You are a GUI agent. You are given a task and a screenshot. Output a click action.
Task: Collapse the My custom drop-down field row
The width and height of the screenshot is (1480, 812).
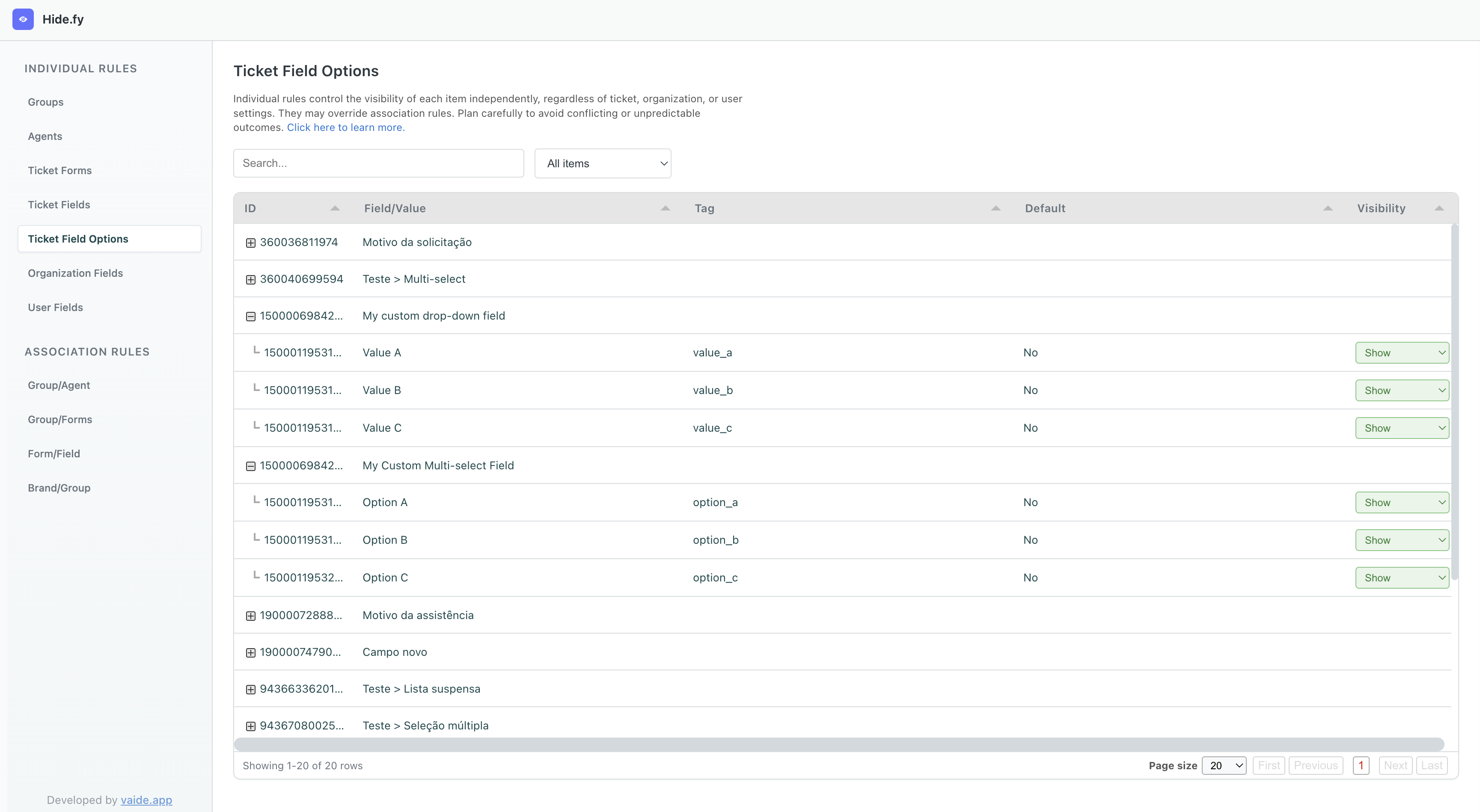[250, 317]
